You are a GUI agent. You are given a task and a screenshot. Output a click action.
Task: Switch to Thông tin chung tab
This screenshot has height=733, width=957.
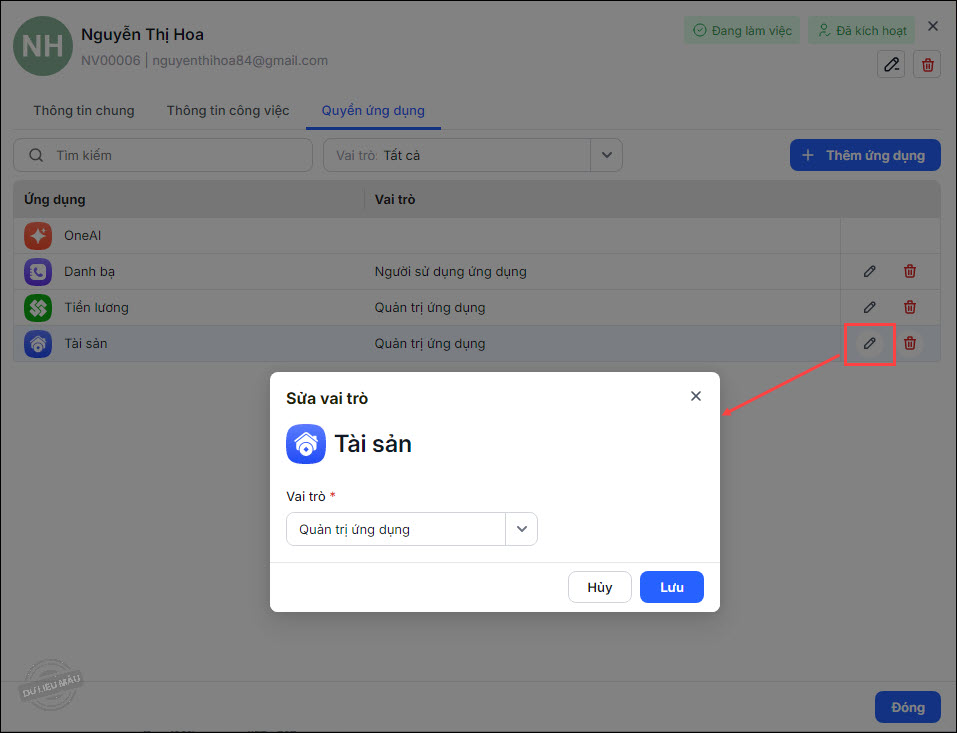pos(84,110)
